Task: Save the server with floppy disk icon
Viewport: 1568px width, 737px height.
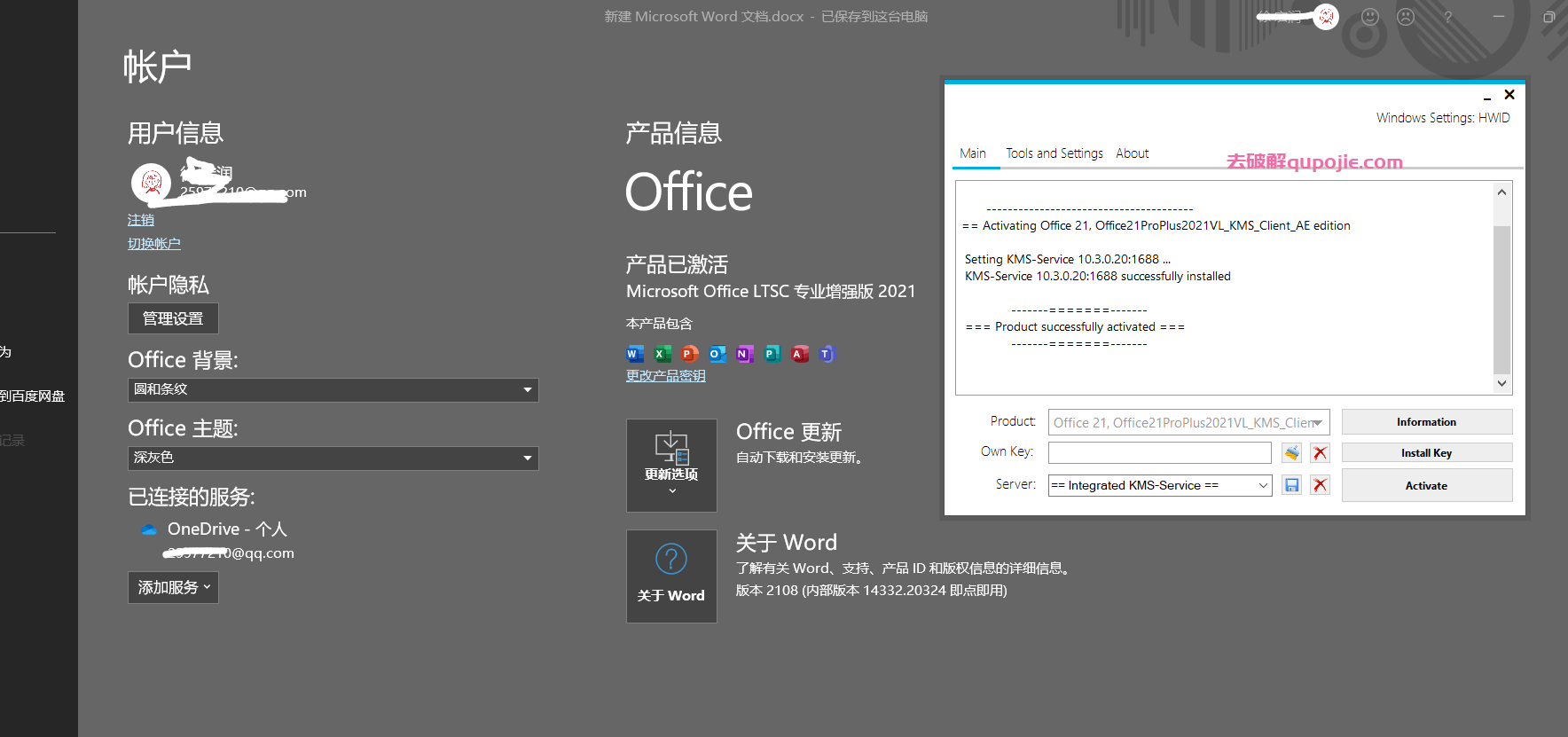Action: click(x=1292, y=485)
